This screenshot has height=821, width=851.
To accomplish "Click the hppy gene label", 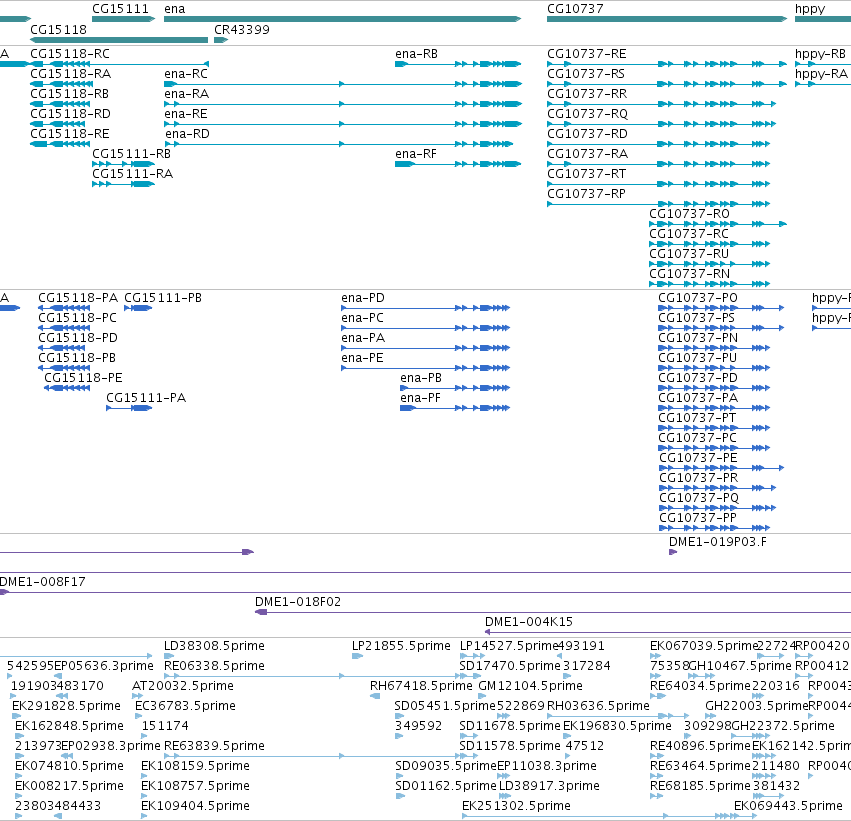I will click(x=810, y=9).
